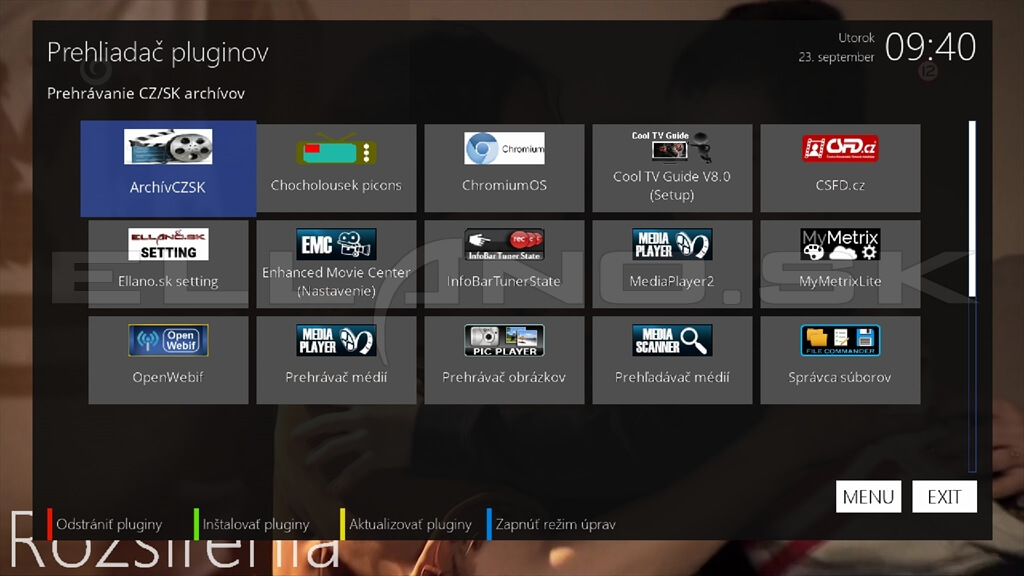This screenshot has height=576, width=1024.
Task: Open the Media Scanner Prehľadávač médií icon
Action: pyautogui.click(x=672, y=340)
